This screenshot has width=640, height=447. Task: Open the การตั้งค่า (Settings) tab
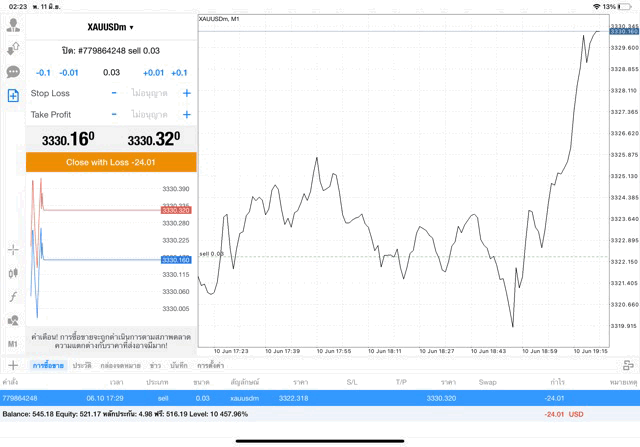pyautogui.click(x=210, y=366)
